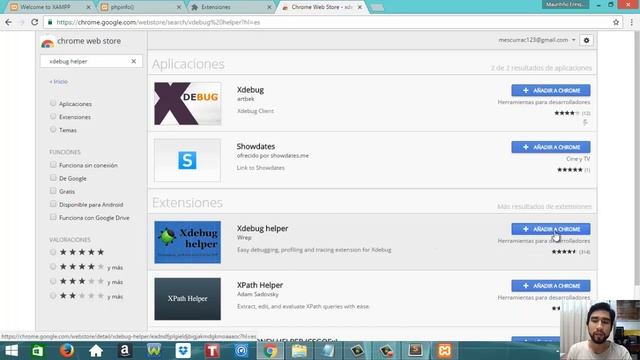Open the account email dropdown

[x=537, y=40]
